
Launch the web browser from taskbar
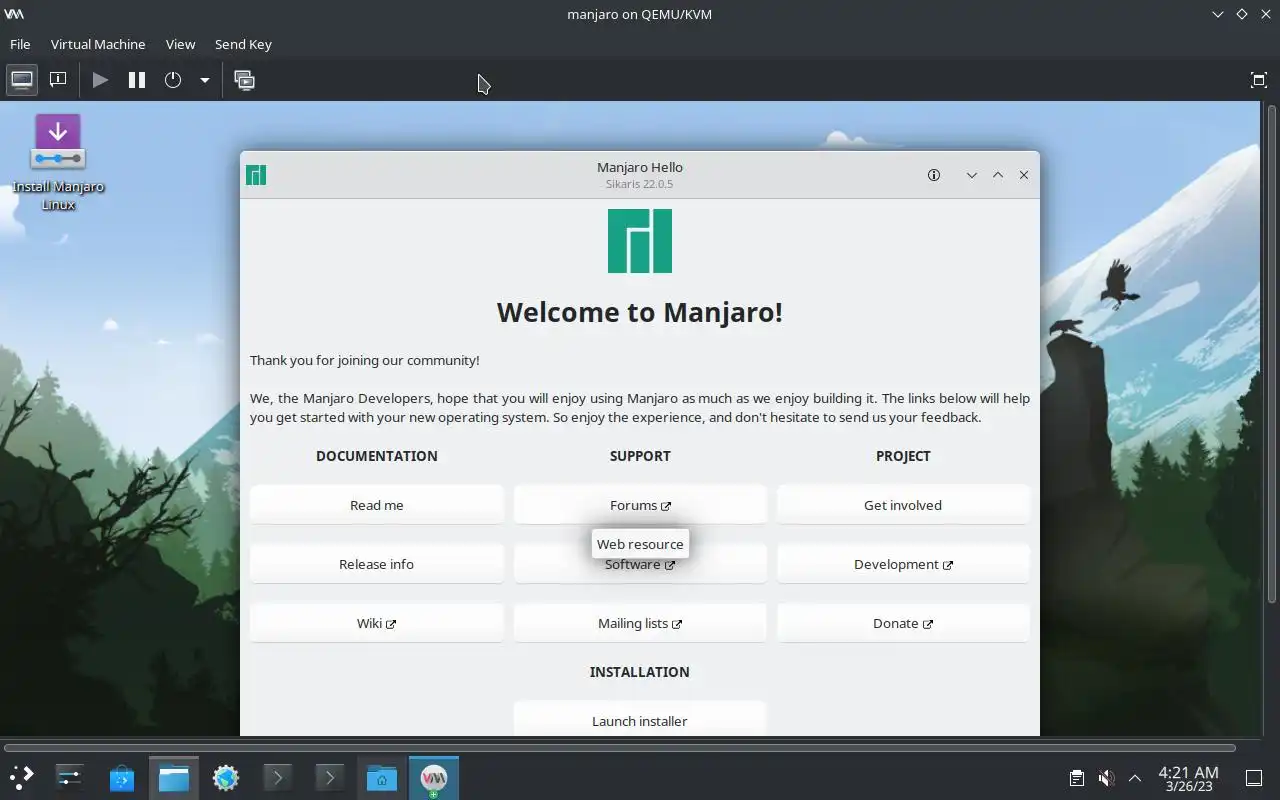[x=226, y=777]
